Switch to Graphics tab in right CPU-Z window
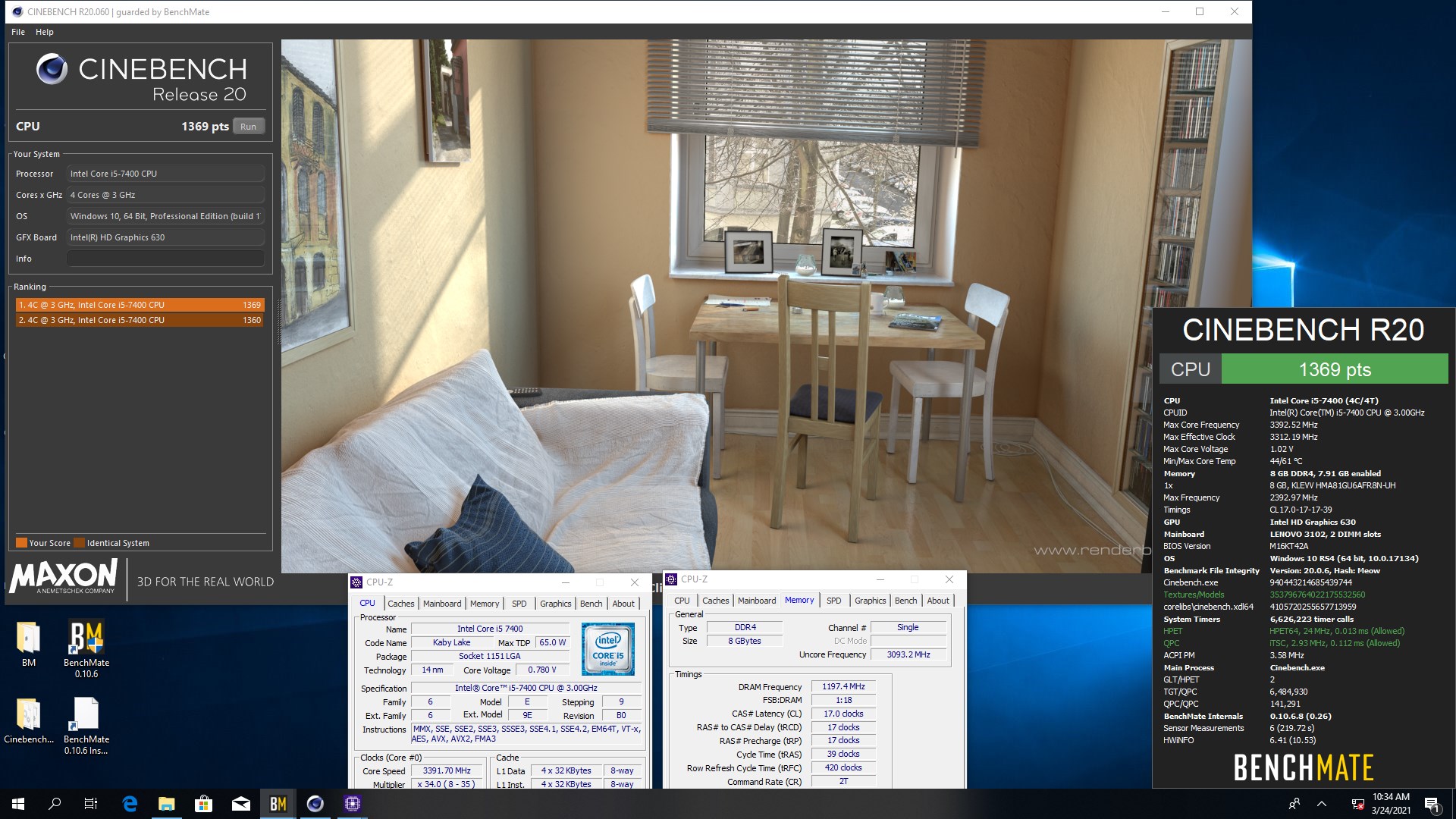 coord(871,601)
